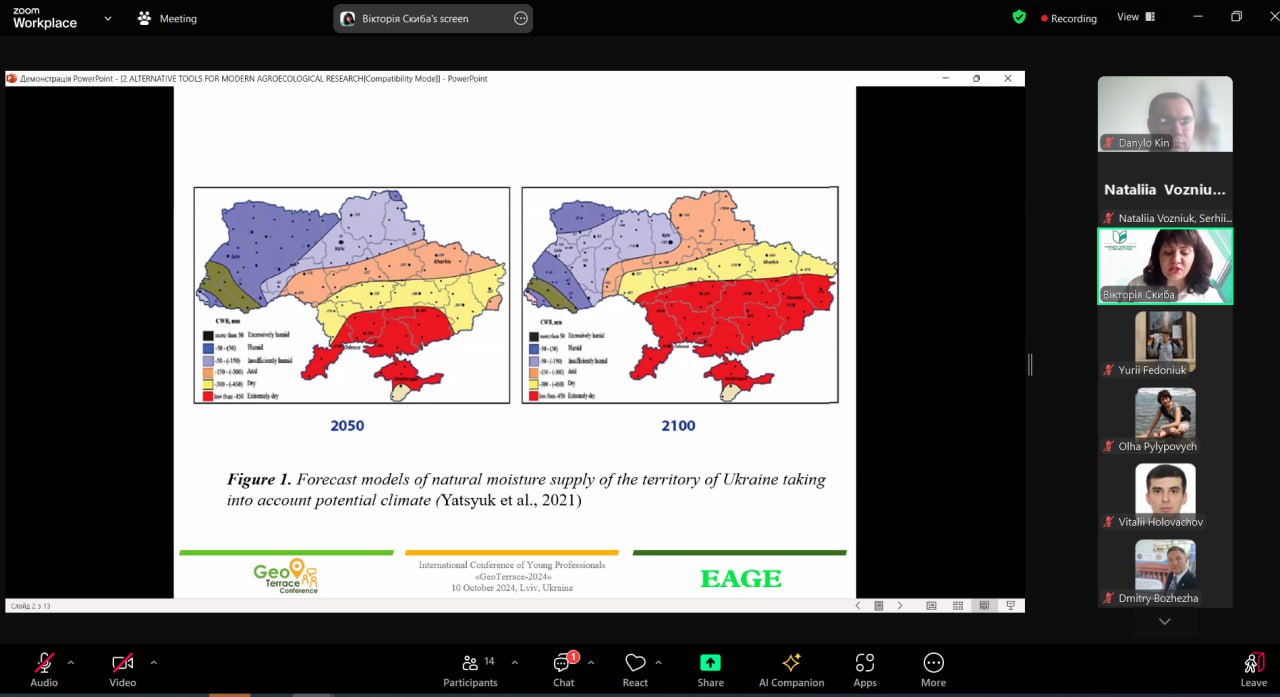Open the React emoji picker
This screenshot has height=697, width=1280.
tap(635, 669)
